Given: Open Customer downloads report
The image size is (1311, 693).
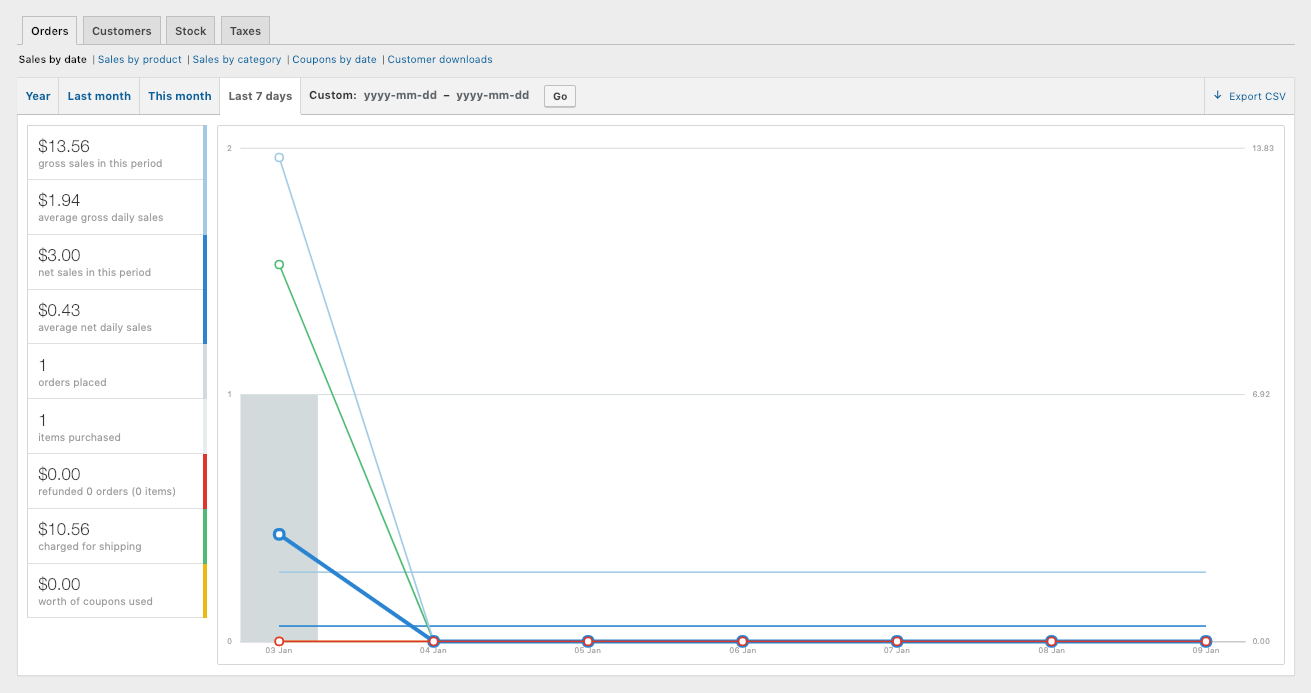Looking at the screenshot, I should 440,59.
